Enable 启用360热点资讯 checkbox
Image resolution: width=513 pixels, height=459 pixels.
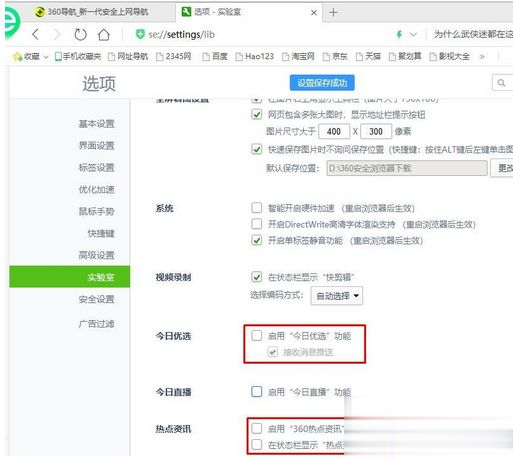tap(256, 428)
